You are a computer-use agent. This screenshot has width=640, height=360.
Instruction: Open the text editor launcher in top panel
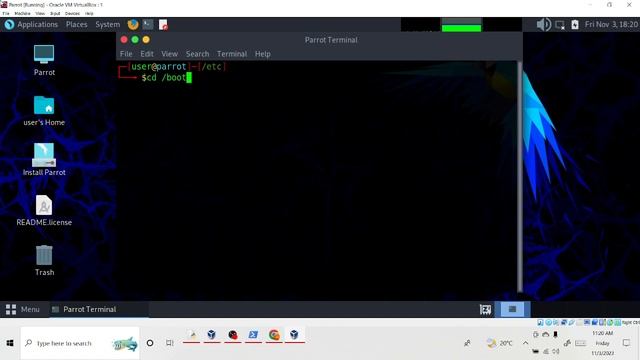coord(163,24)
